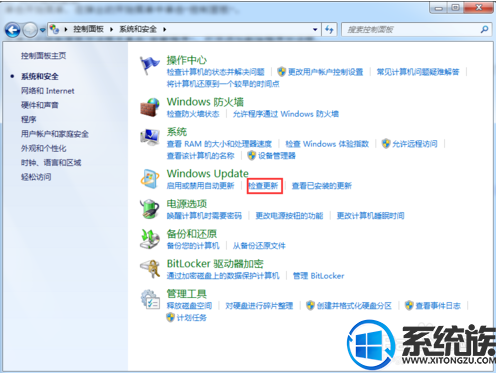
Task: Click 创建并格式化硬盘分区 link
Action: point(354,306)
